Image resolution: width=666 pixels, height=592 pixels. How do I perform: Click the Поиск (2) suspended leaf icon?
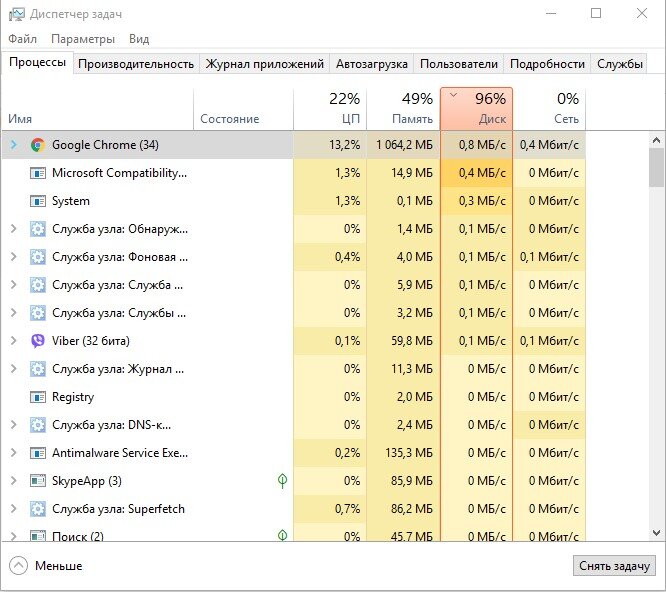tap(282, 535)
